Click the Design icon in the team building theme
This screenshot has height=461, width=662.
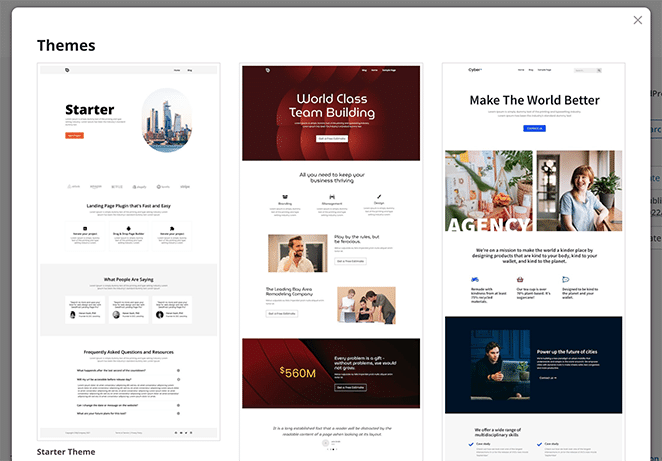[x=378, y=199]
